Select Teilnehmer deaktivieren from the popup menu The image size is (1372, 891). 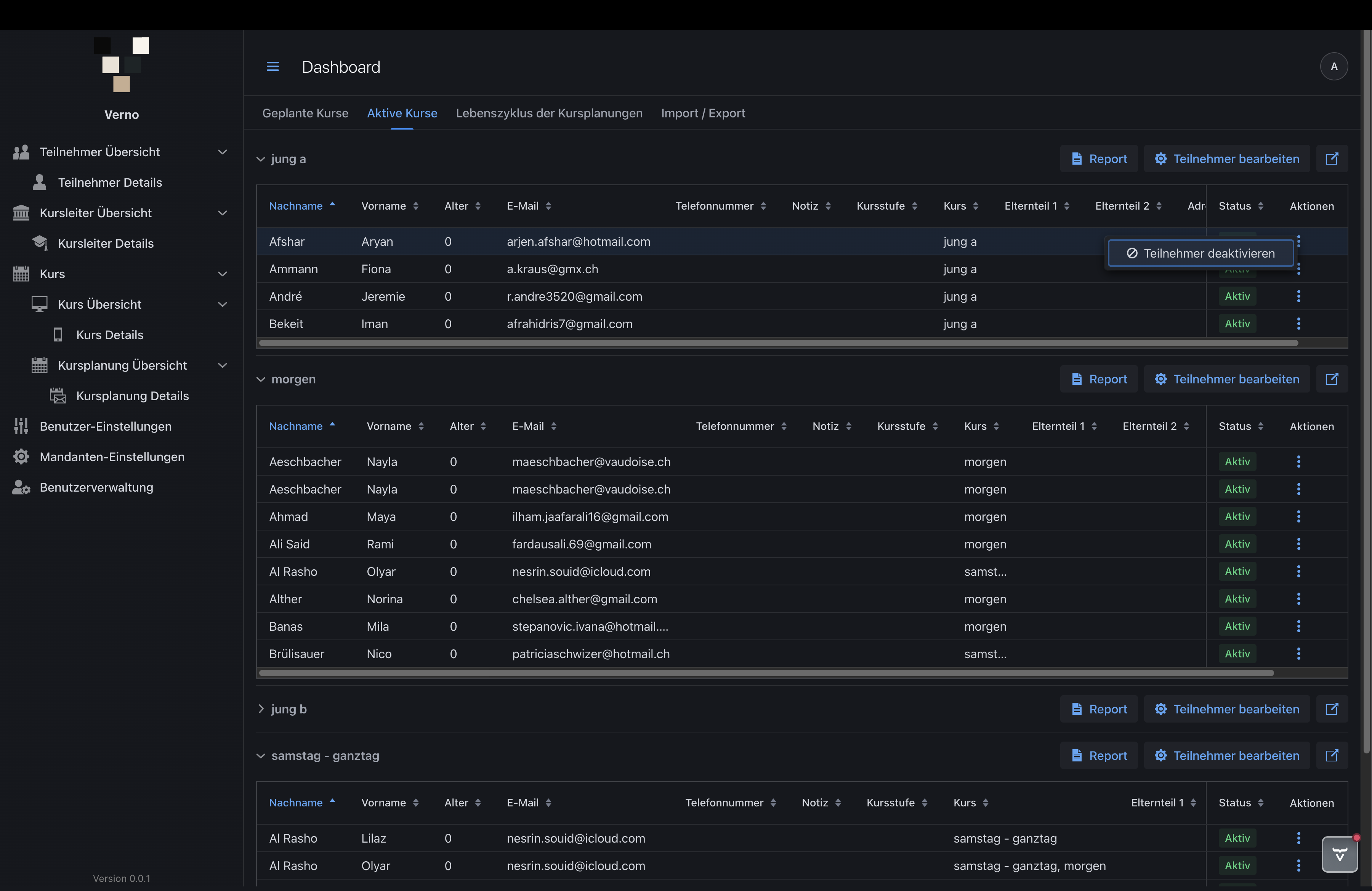(x=1200, y=253)
